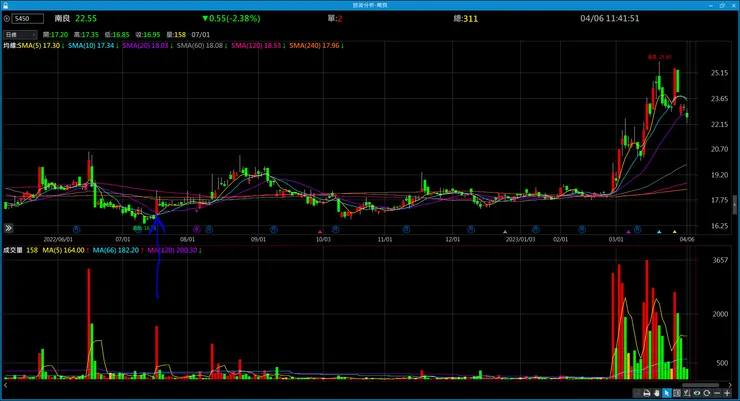Screen dimensions: 740x401
Task: Click the 2022/06/01 date label on axis
Action: tap(58, 240)
